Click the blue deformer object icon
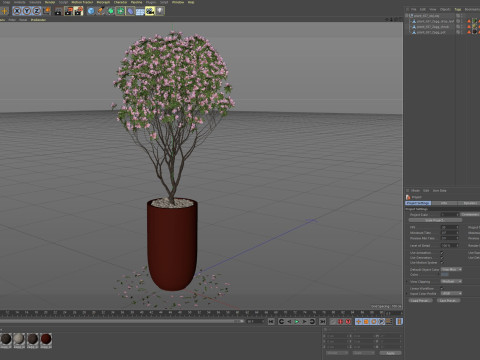This screenshot has width=480, height=360. tap(130, 11)
